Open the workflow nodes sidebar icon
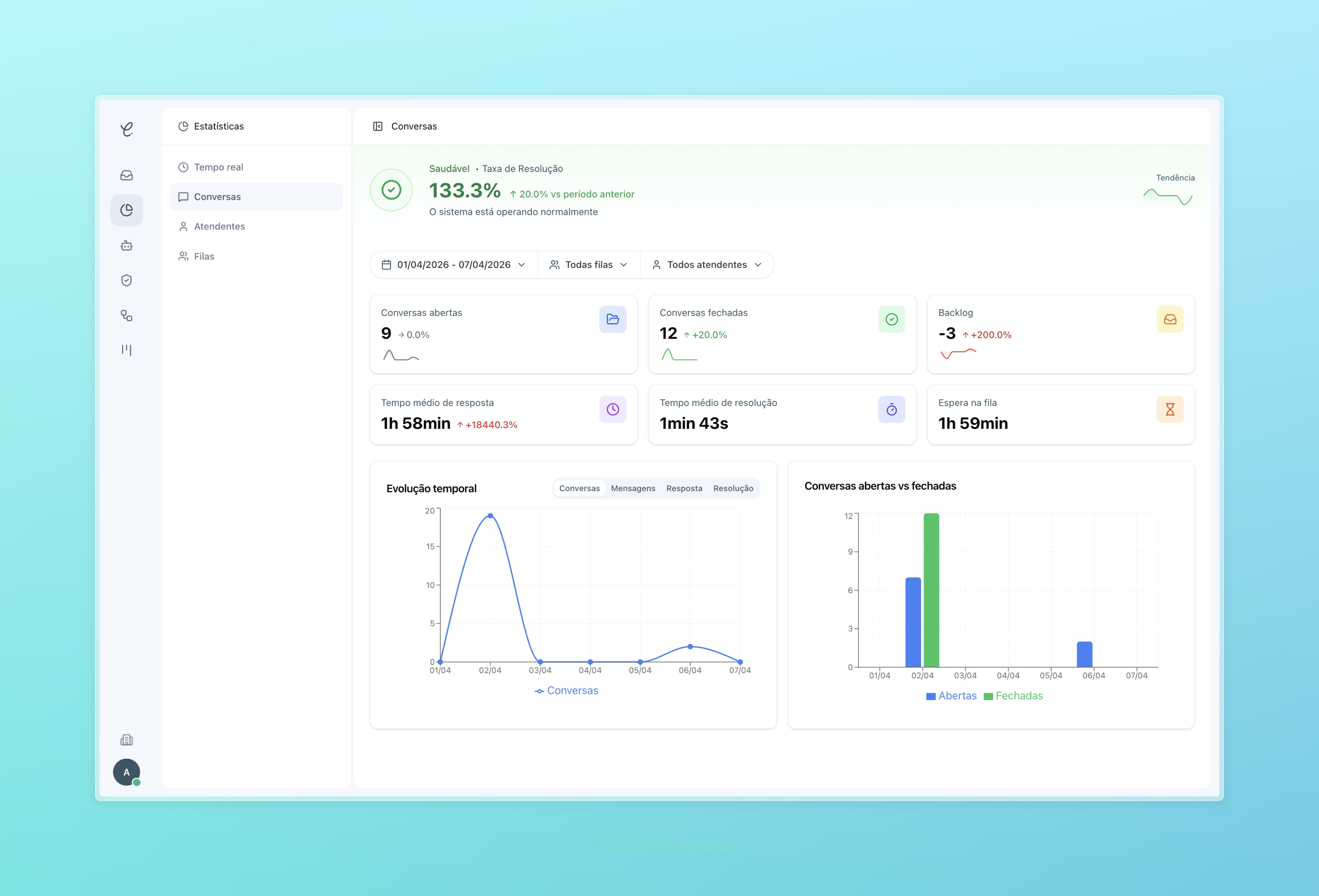The image size is (1319, 896). click(127, 316)
